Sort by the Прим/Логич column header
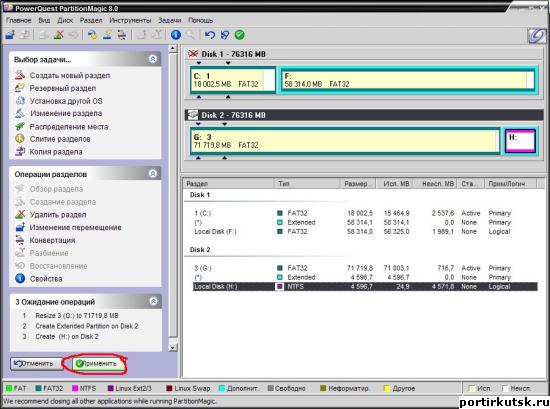550x409 pixels. coord(510,183)
